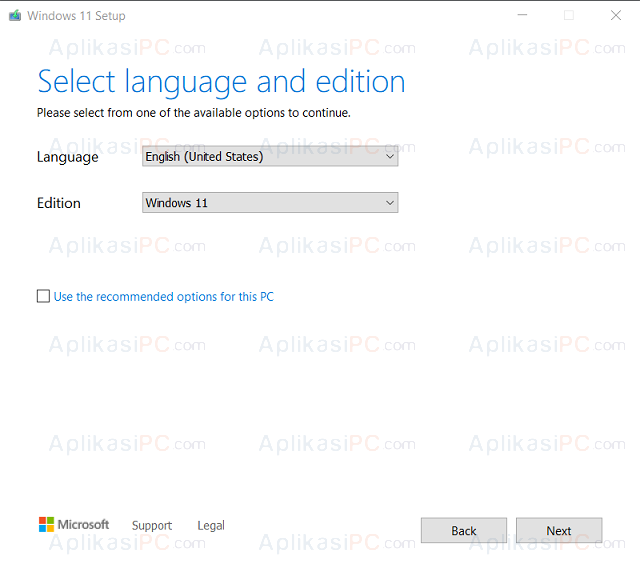Click the Next button
Screen dimensions: 640x568
click(559, 530)
